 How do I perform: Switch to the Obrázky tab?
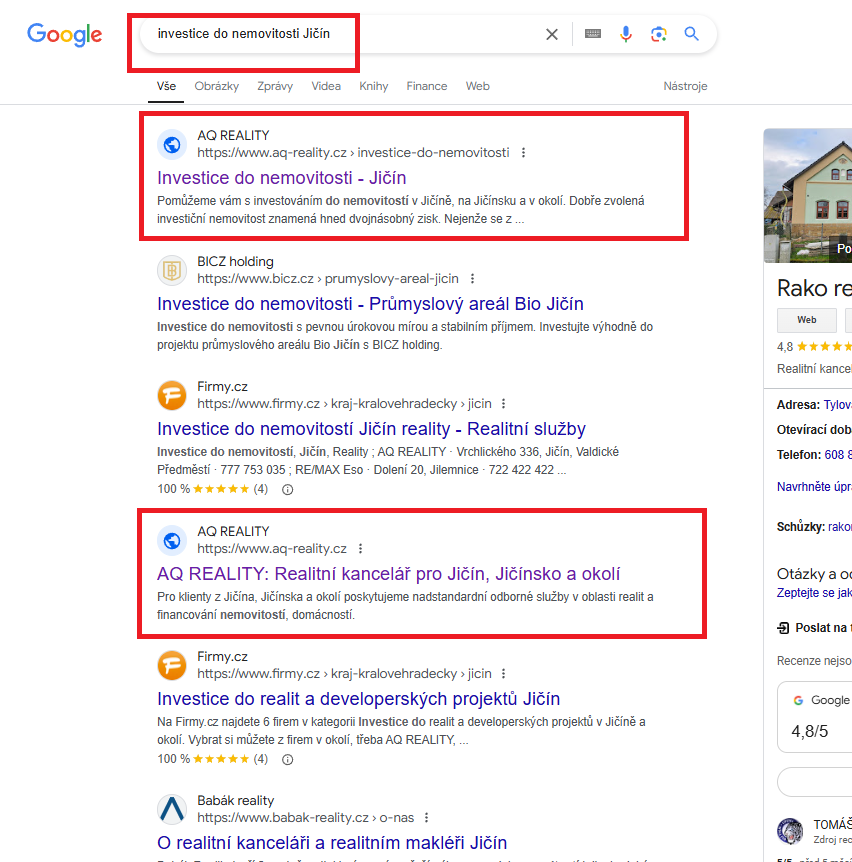[x=217, y=86]
